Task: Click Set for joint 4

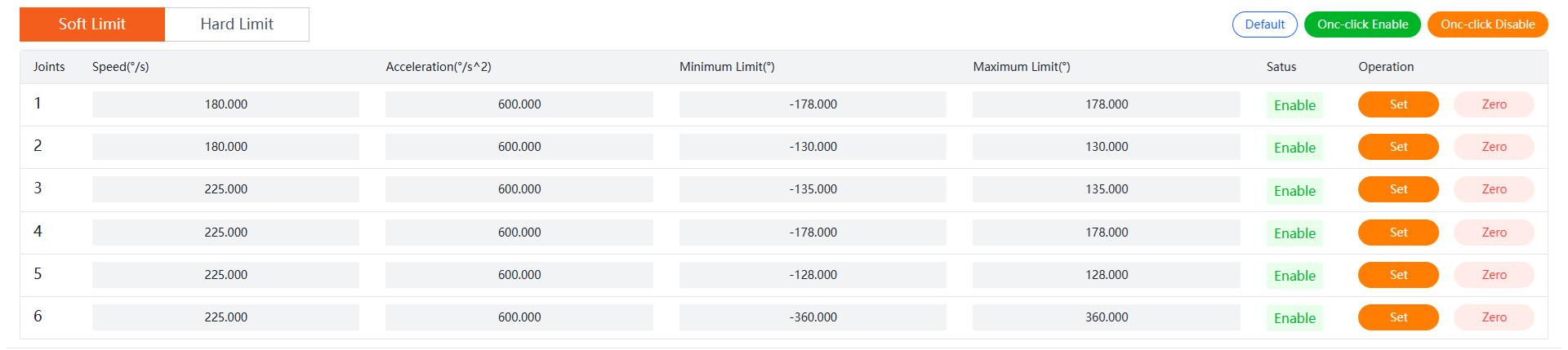Action: point(1398,233)
